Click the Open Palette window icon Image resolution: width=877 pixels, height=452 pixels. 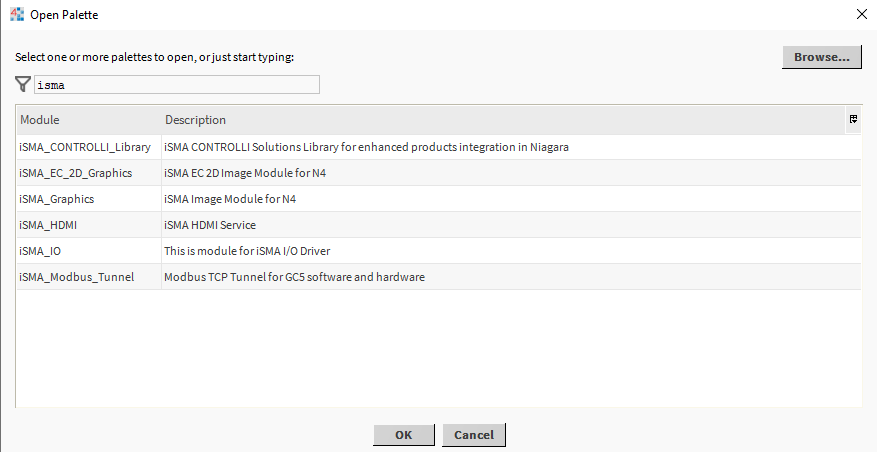tap(16, 14)
